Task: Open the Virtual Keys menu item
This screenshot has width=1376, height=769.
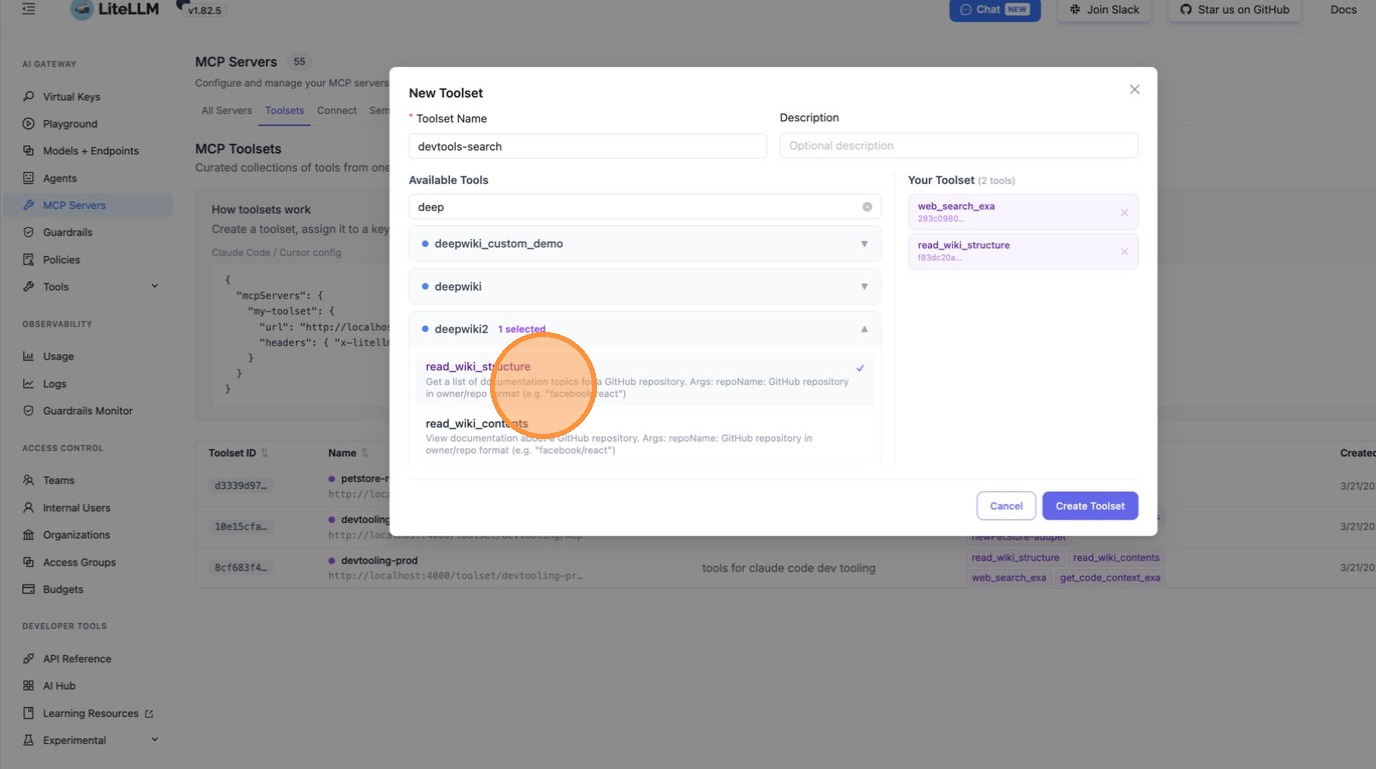Action: [88, 97]
